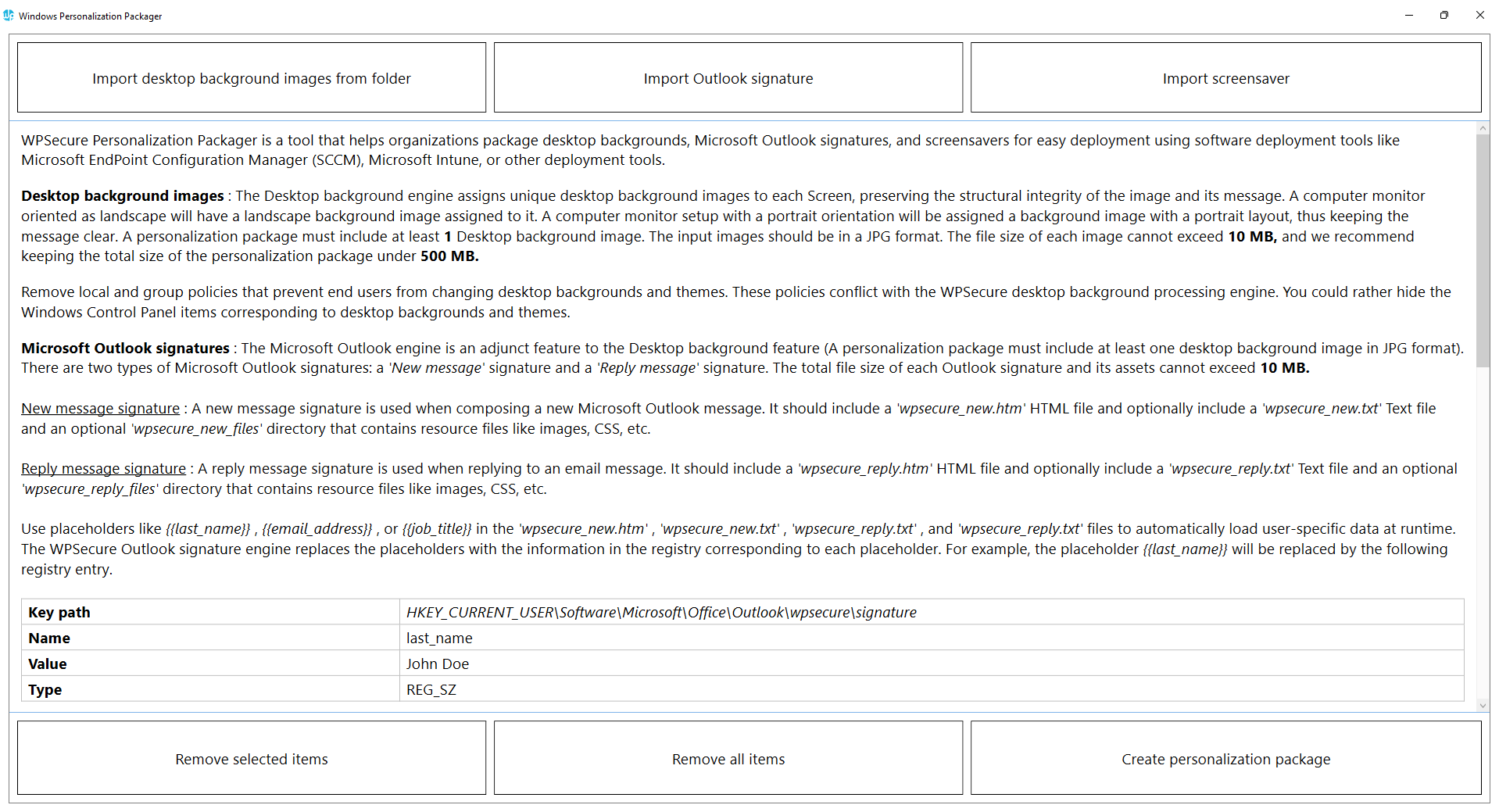Click the 'John Doe' table cell
1499x812 pixels.
(932, 664)
